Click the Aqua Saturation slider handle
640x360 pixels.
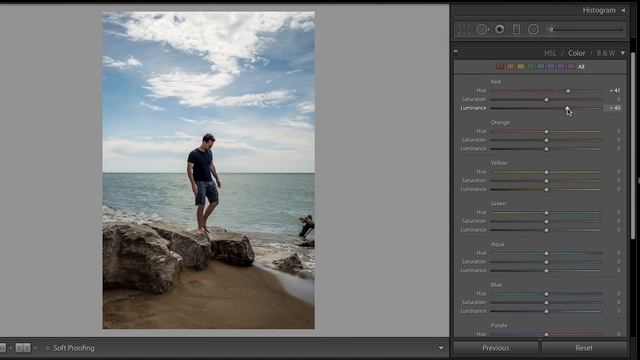[x=547, y=262]
